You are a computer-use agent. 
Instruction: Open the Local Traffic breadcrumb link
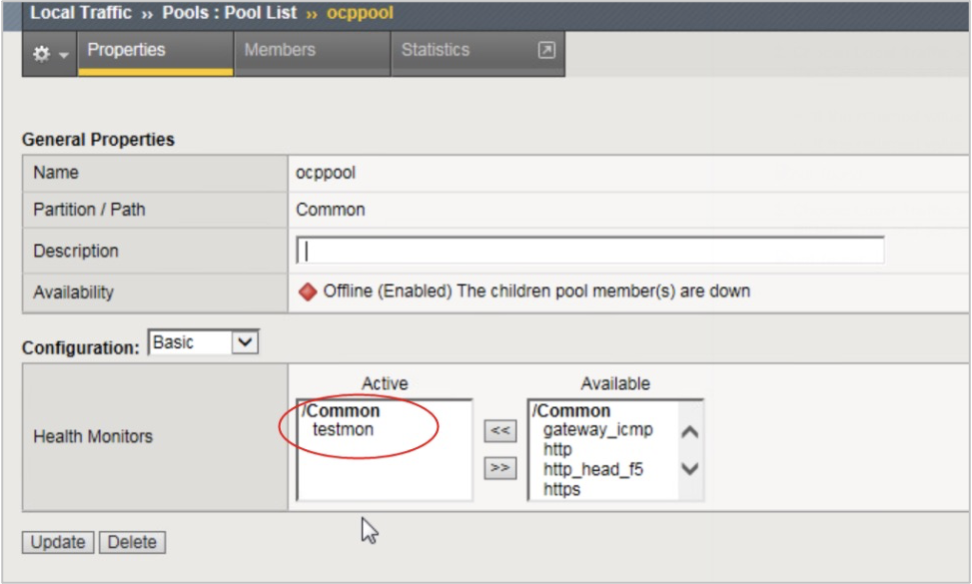click(x=80, y=12)
